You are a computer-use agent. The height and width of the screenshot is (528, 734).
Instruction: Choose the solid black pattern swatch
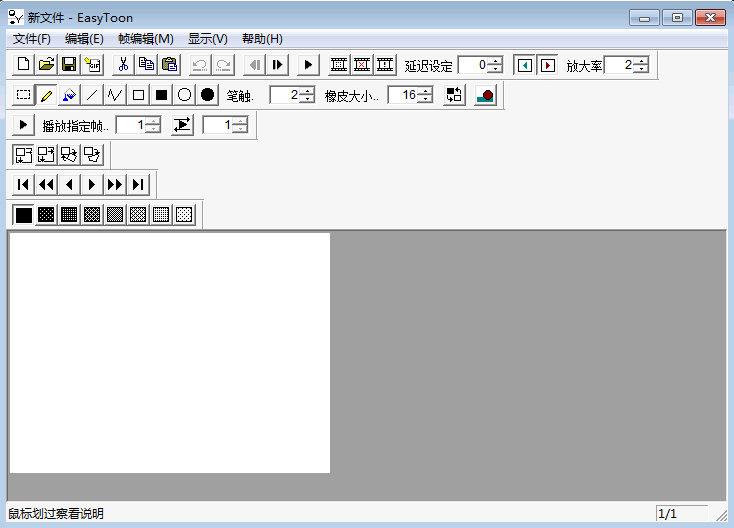(23, 215)
